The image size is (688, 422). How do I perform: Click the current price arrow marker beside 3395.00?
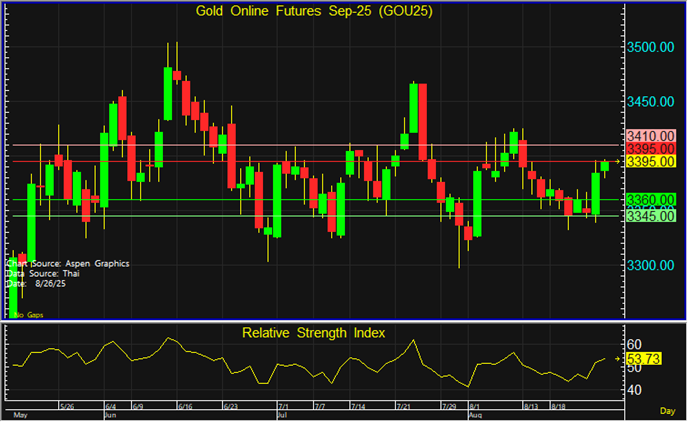point(615,162)
